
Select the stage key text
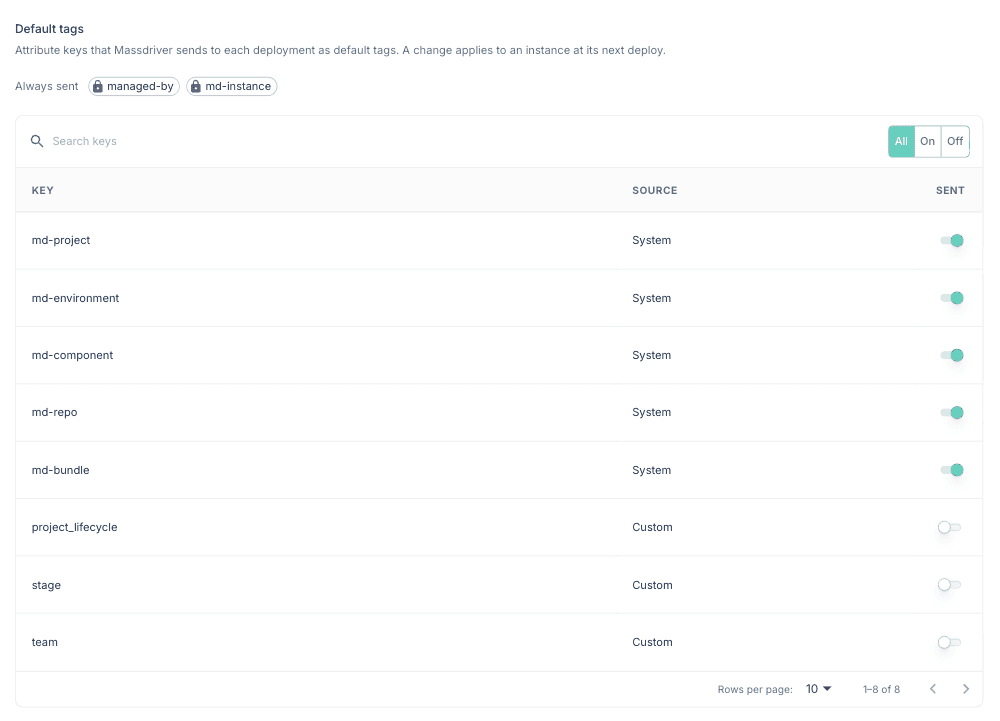[46, 585]
